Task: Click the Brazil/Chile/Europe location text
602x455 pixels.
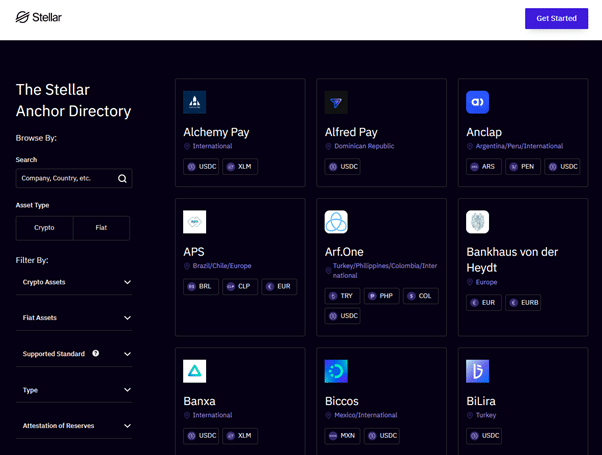Action: (222, 266)
